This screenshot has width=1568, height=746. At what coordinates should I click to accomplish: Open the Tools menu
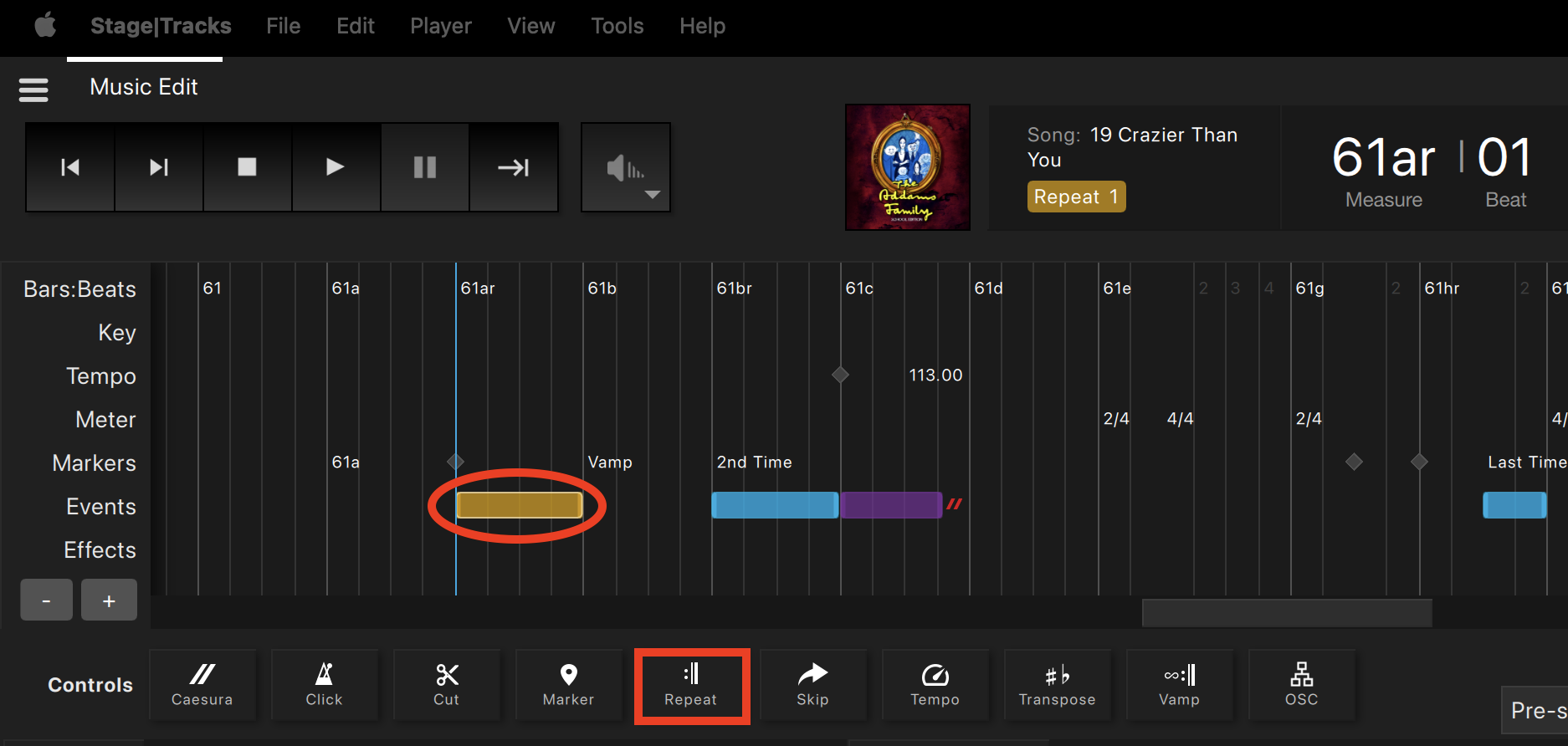pyautogui.click(x=617, y=26)
